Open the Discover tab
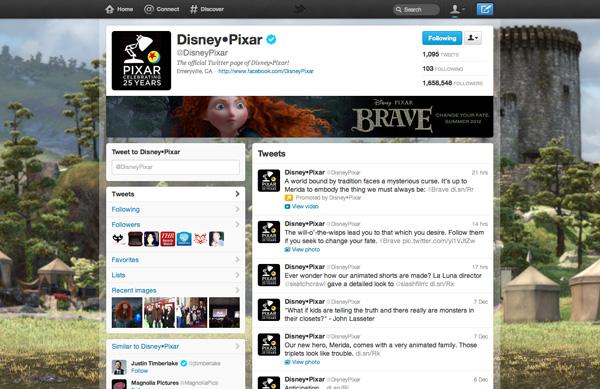 pos(207,9)
